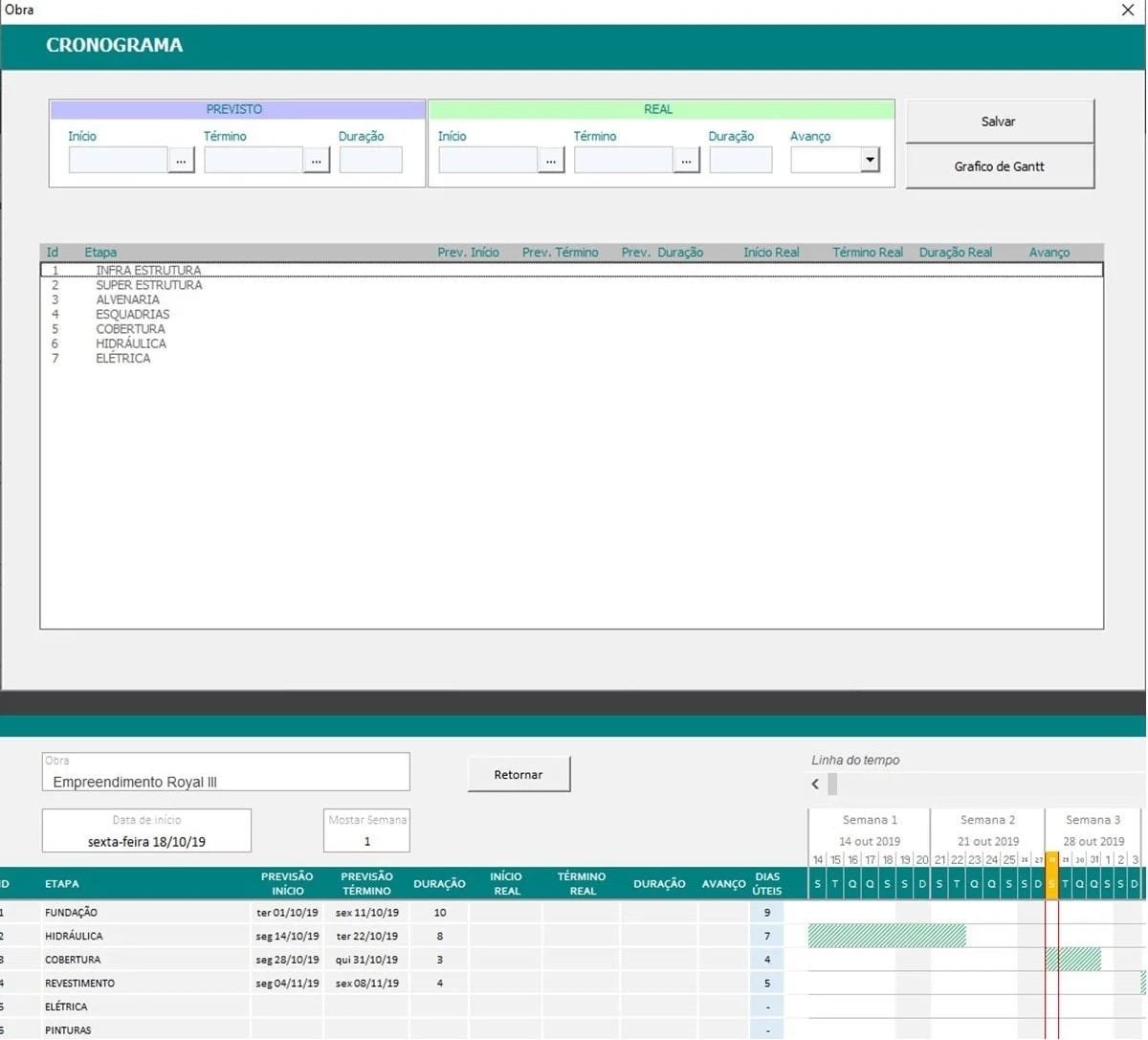
Task: Click the sex 08/11/19 previsão término cell
Action: pyautogui.click(x=366, y=984)
